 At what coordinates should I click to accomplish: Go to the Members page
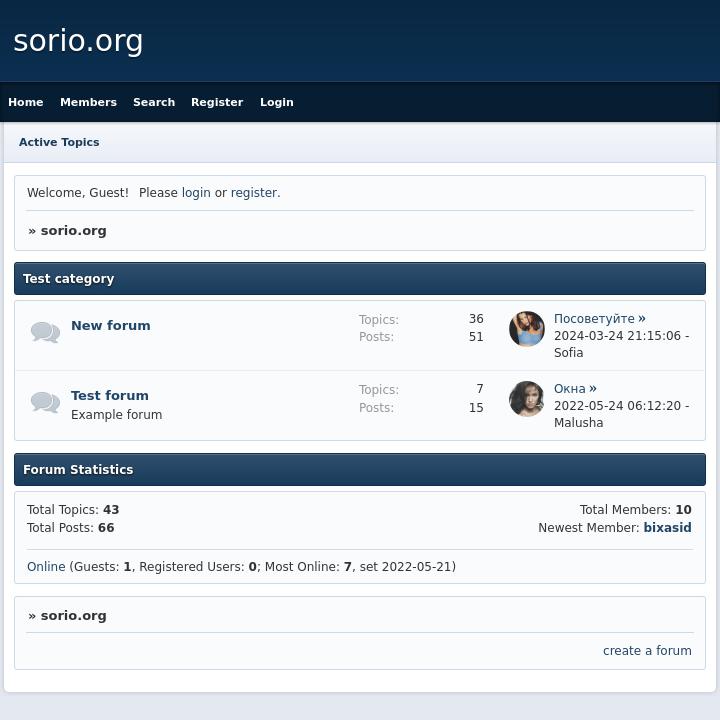click(88, 102)
